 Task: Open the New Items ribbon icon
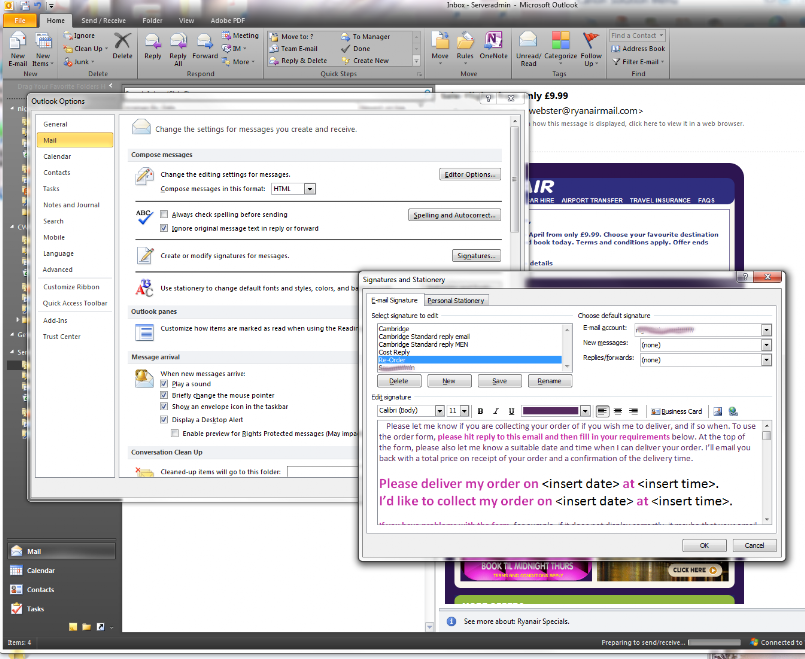(x=43, y=49)
